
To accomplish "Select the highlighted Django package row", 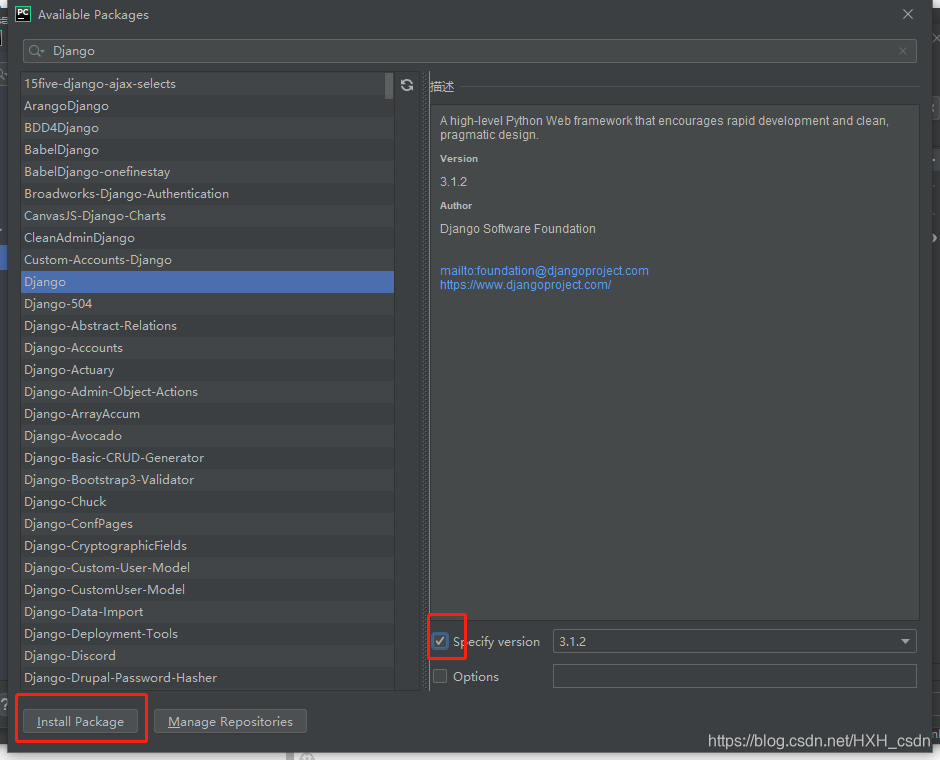I will coord(207,282).
